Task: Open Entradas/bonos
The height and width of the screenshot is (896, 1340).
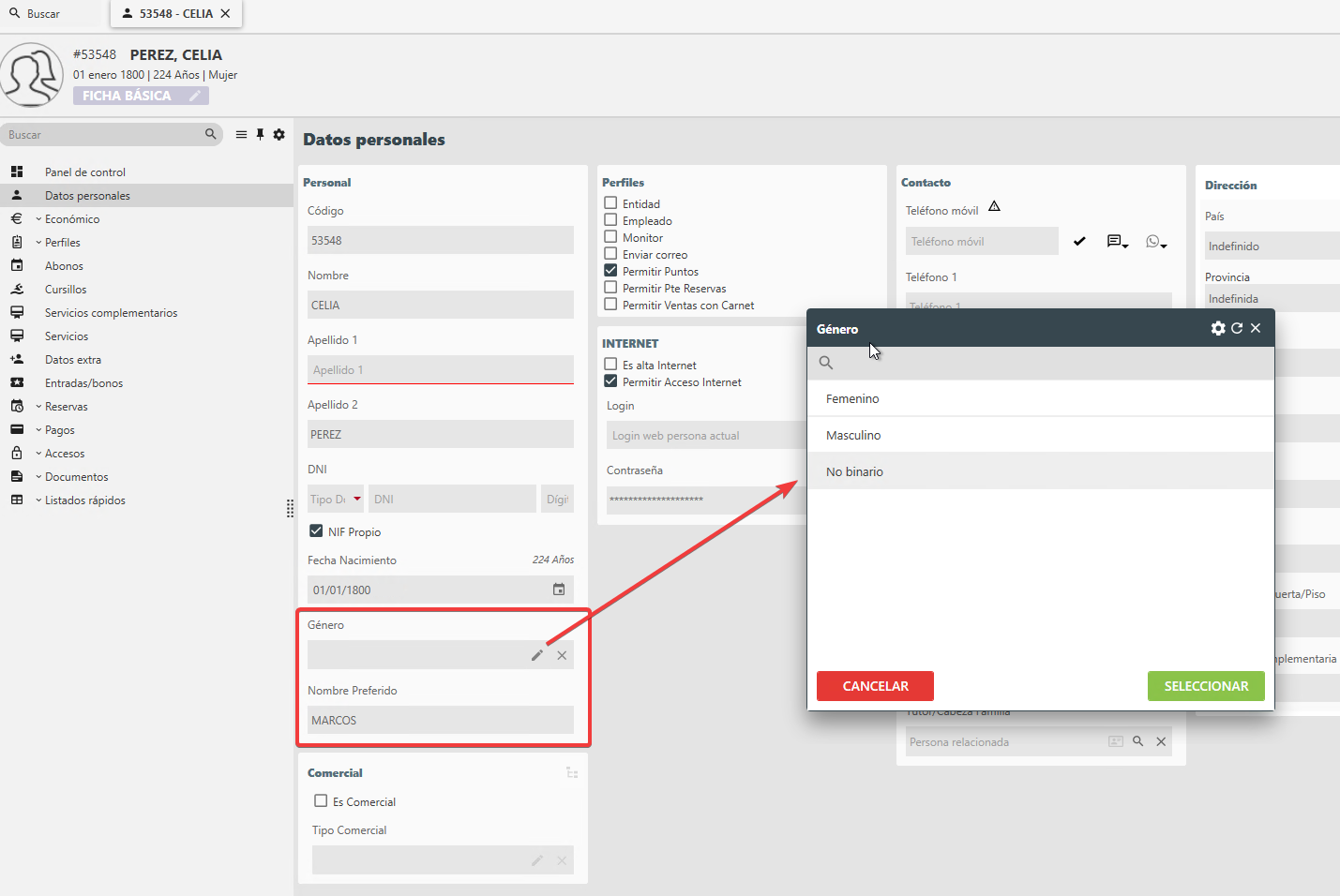Action: 83,383
